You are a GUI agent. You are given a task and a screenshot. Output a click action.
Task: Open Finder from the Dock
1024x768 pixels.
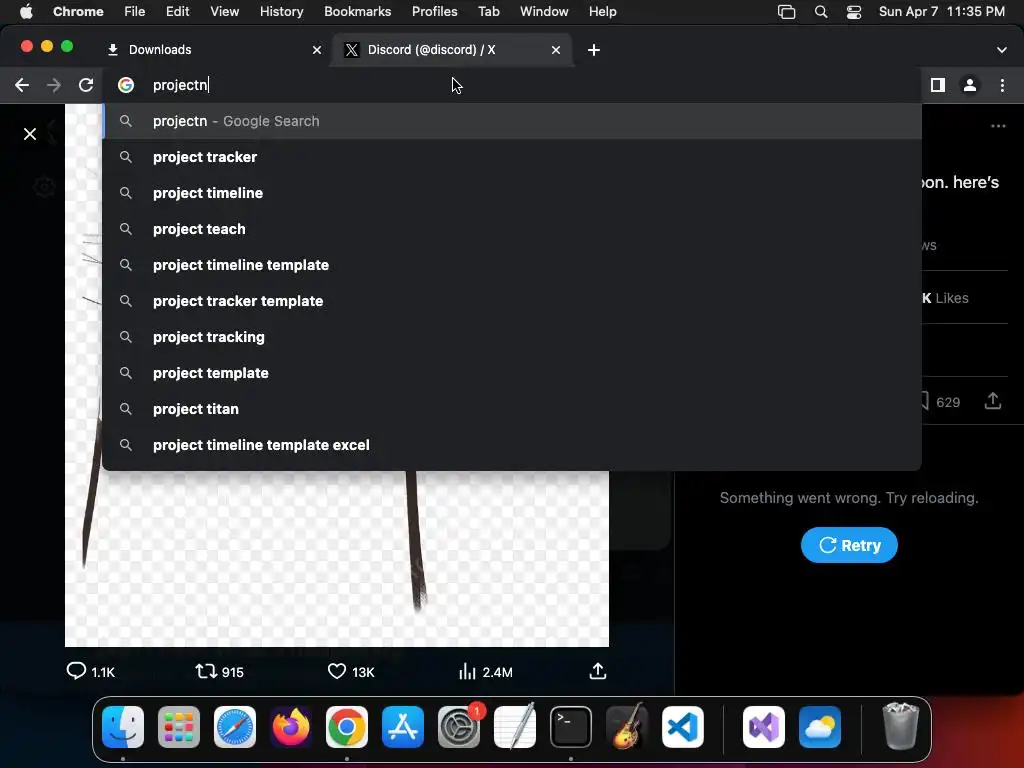[x=123, y=727]
